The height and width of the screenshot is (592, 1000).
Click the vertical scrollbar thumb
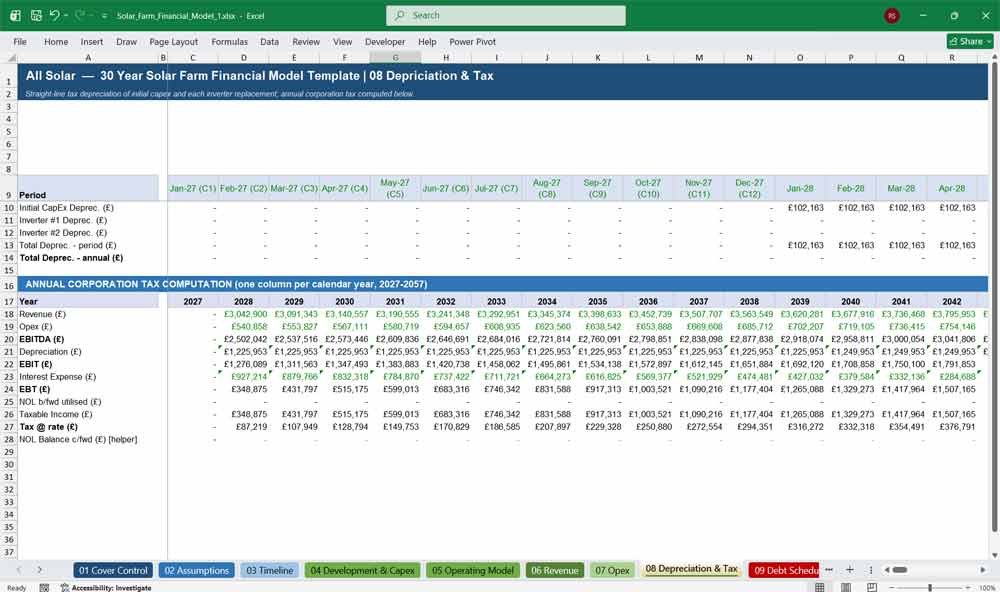994,297
